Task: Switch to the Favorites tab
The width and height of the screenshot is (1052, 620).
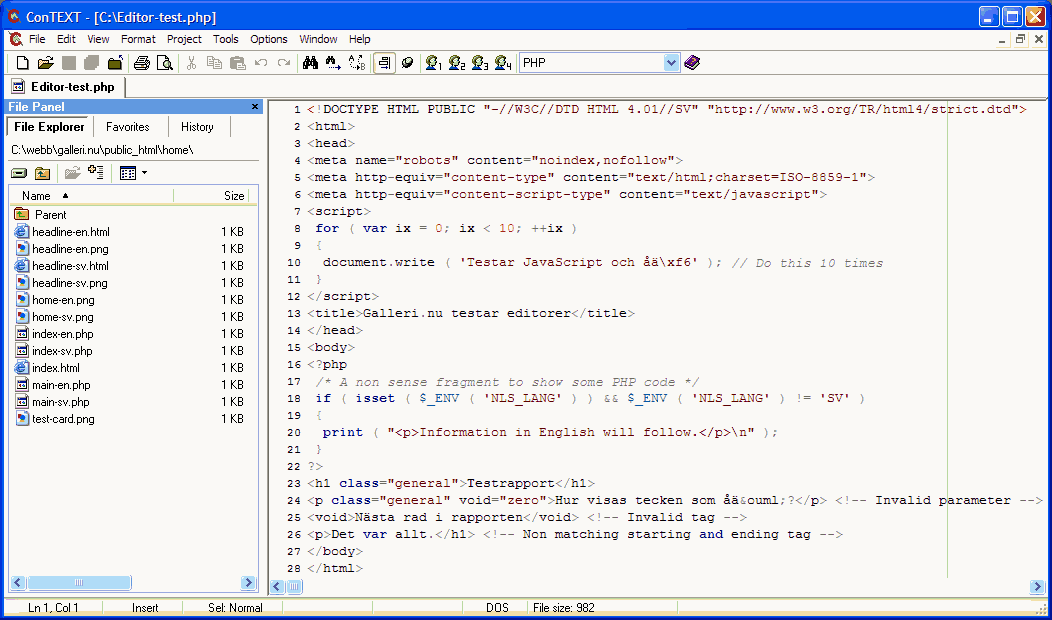Action: [x=127, y=127]
